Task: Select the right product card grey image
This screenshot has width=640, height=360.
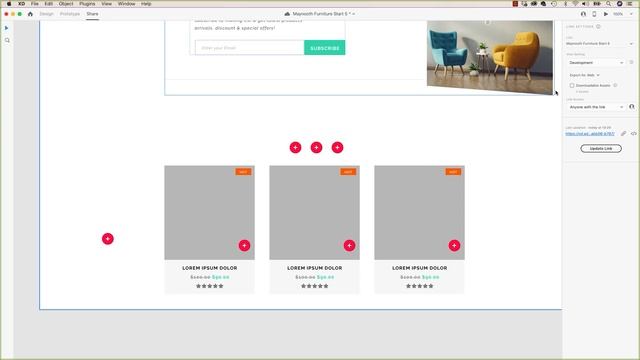Action: (x=419, y=212)
